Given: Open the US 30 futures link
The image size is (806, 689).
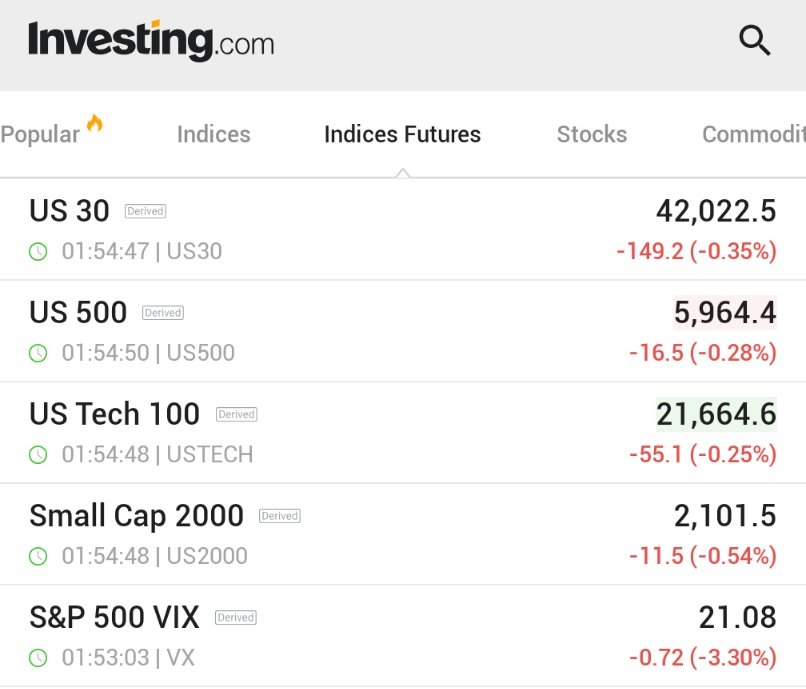Looking at the screenshot, I should coord(69,211).
